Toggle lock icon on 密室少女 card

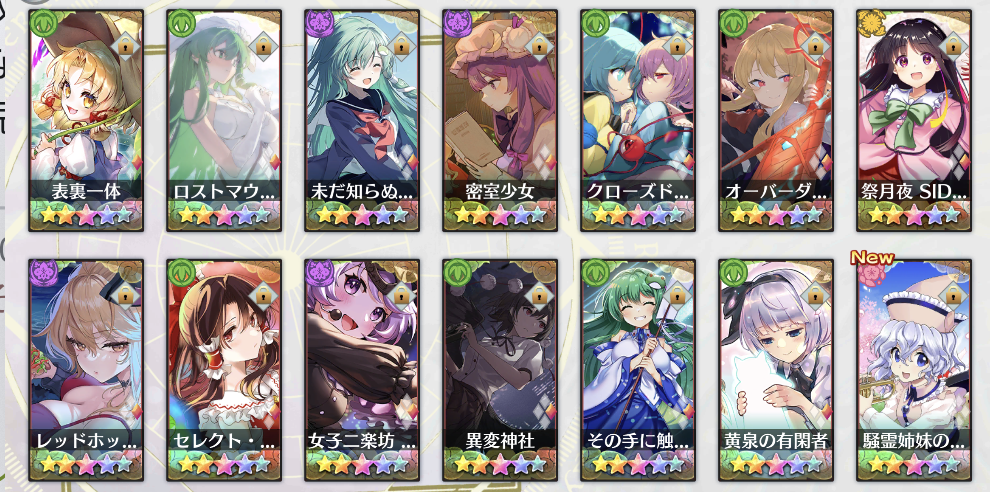click(x=538, y=44)
